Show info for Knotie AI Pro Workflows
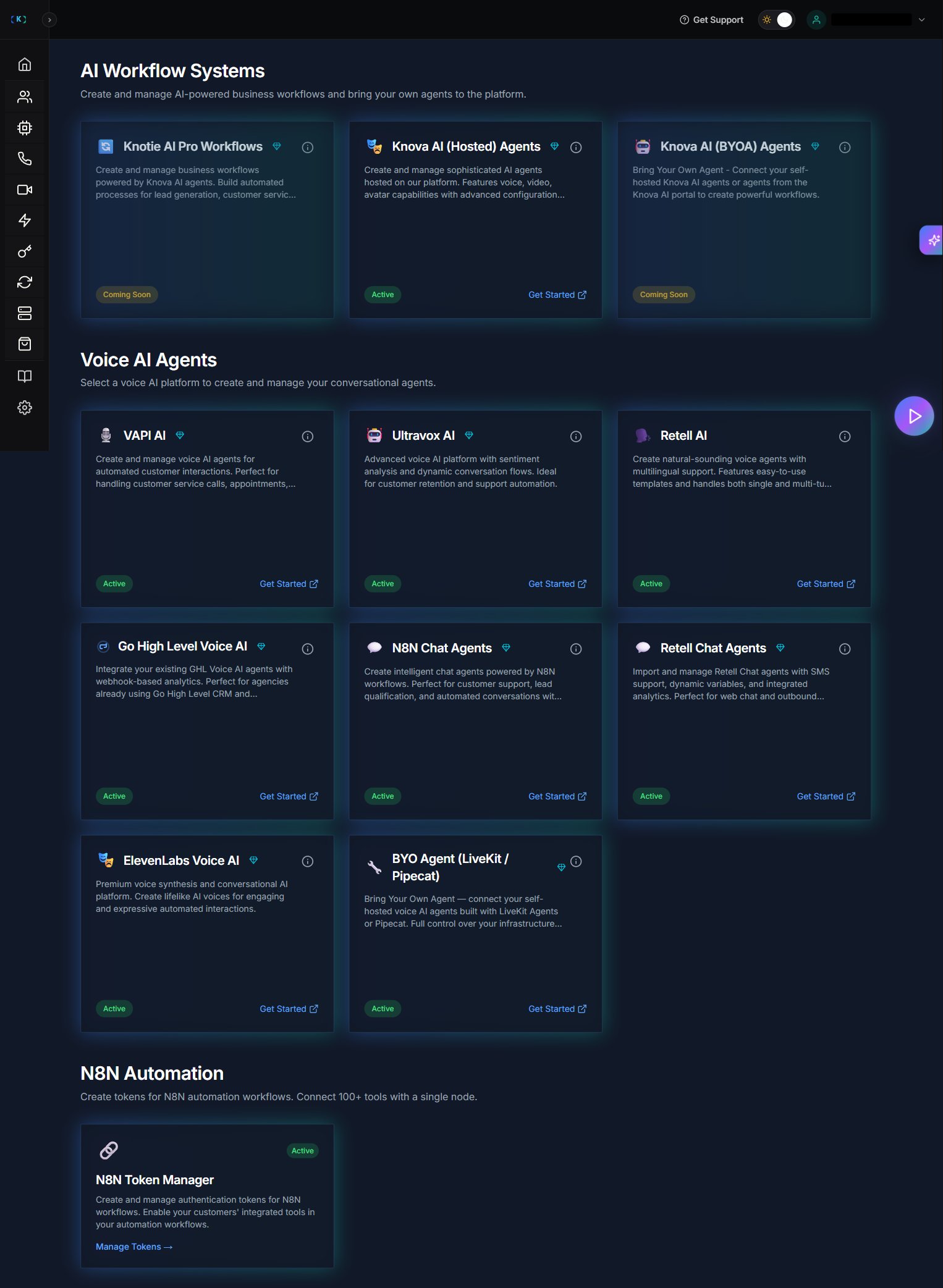This screenshot has height=1288, width=943. (308, 148)
